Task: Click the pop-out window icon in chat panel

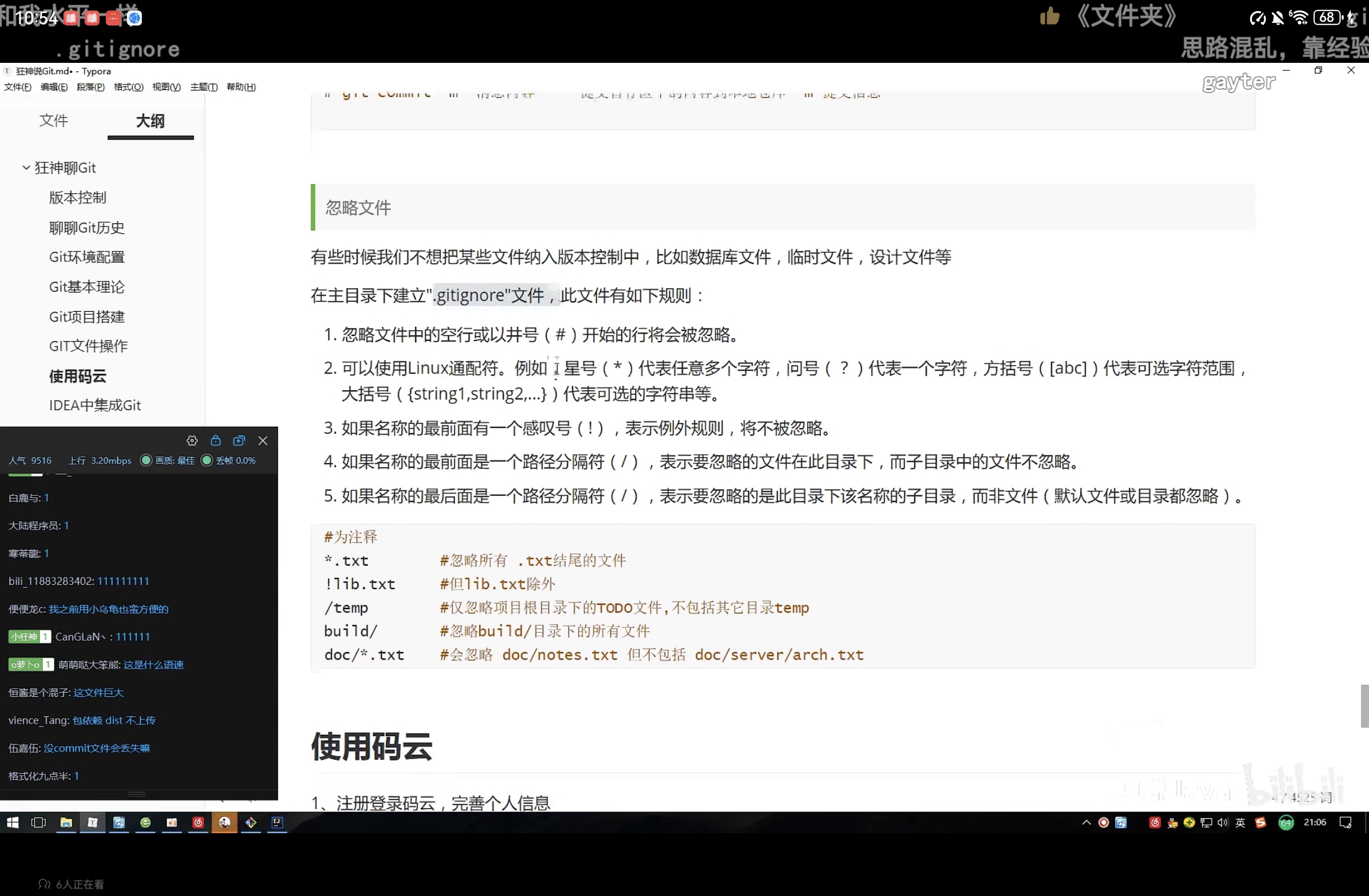Action: (x=239, y=441)
